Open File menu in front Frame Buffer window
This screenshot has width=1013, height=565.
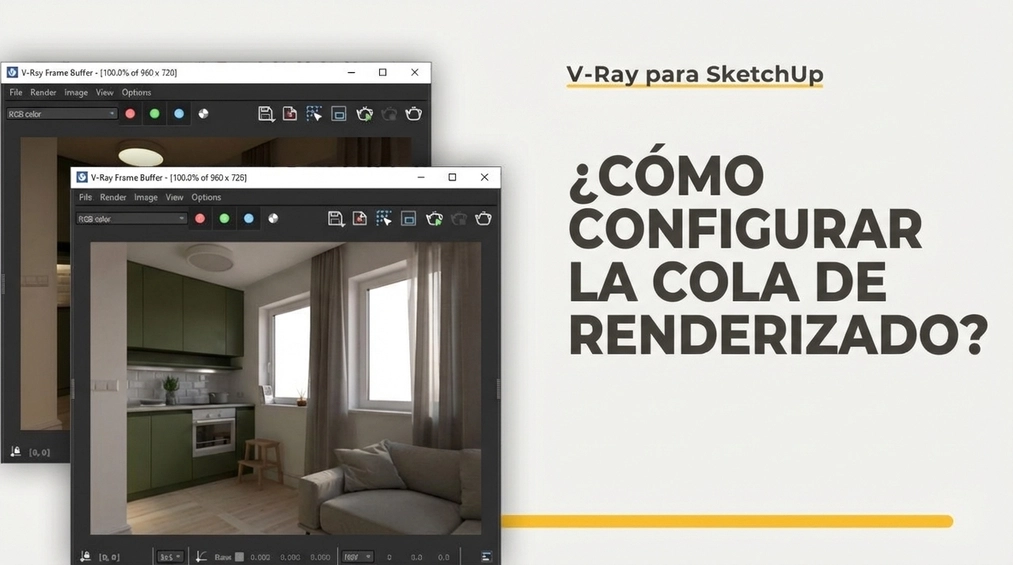pos(85,197)
